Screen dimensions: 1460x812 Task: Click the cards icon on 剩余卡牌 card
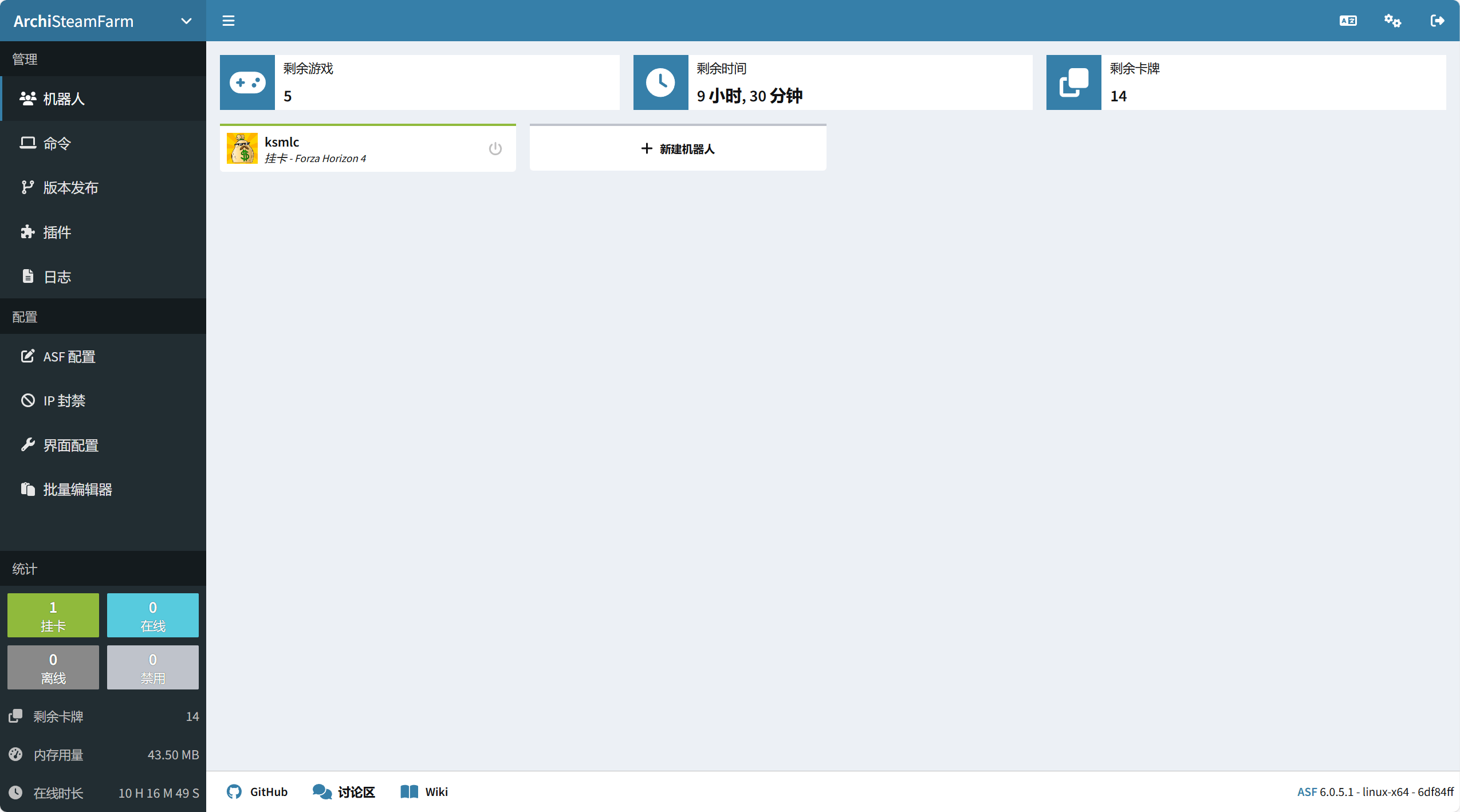tap(1074, 82)
